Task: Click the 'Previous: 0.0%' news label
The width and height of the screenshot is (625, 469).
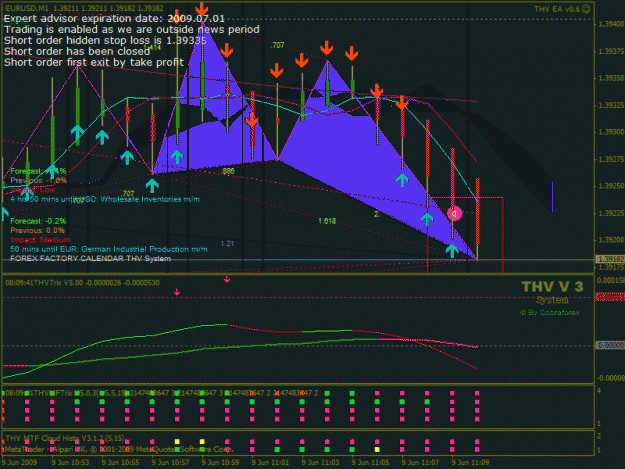Action: 37,230
